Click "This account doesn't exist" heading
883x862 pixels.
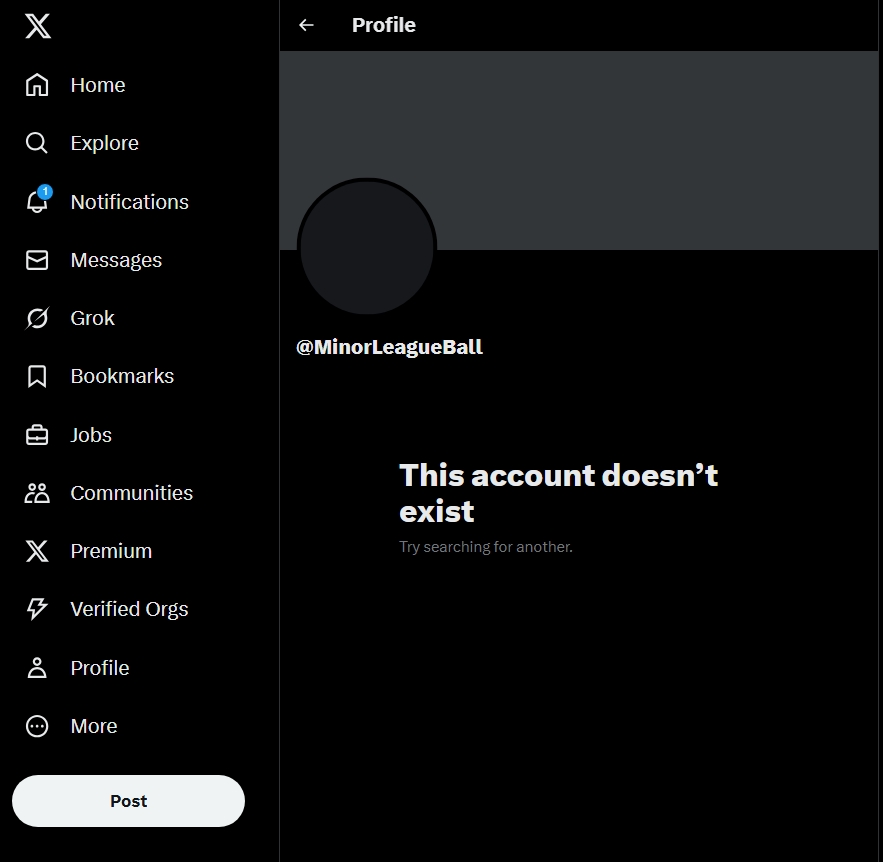click(558, 493)
